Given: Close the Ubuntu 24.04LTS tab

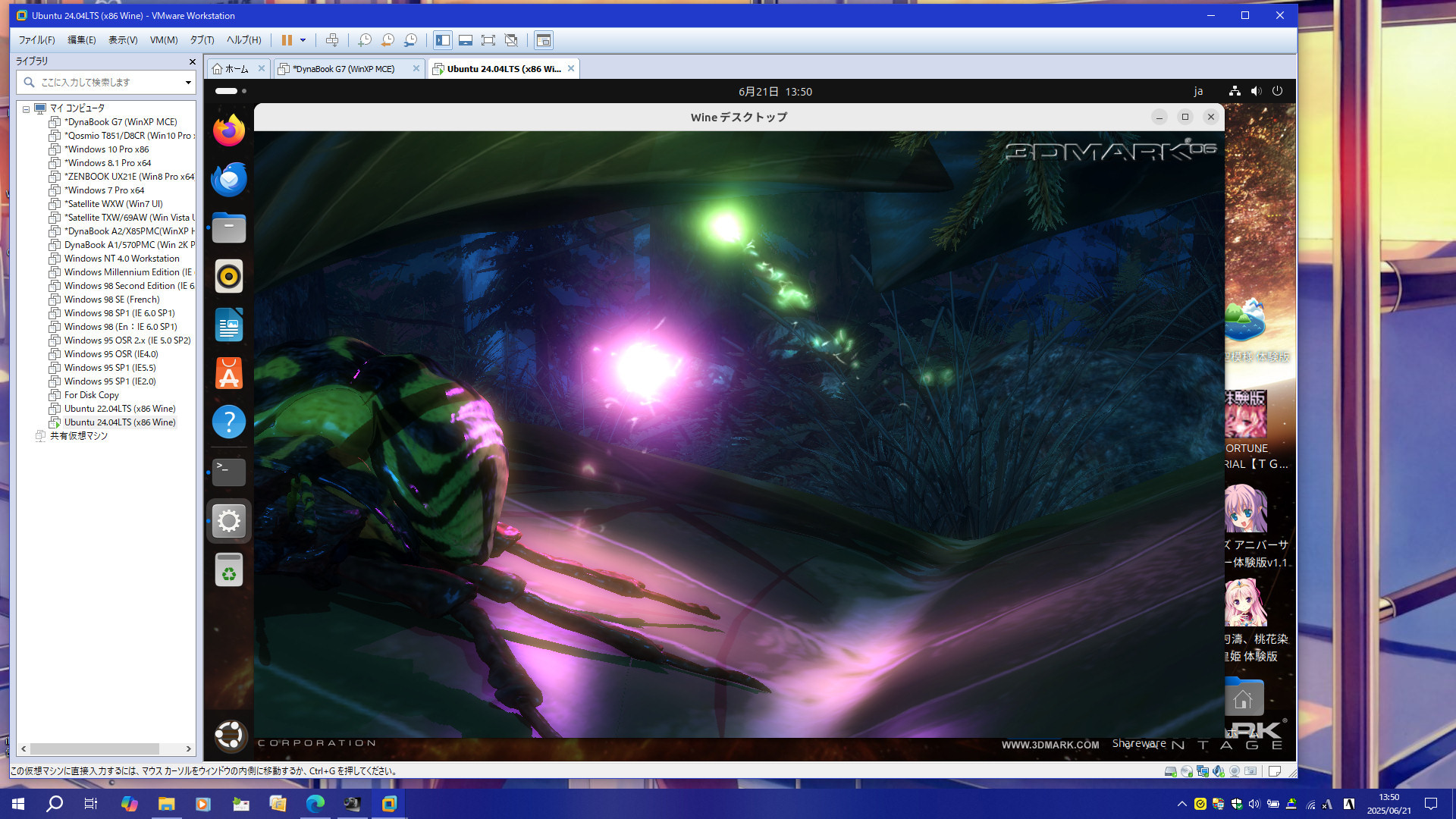Looking at the screenshot, I should 571,68.
